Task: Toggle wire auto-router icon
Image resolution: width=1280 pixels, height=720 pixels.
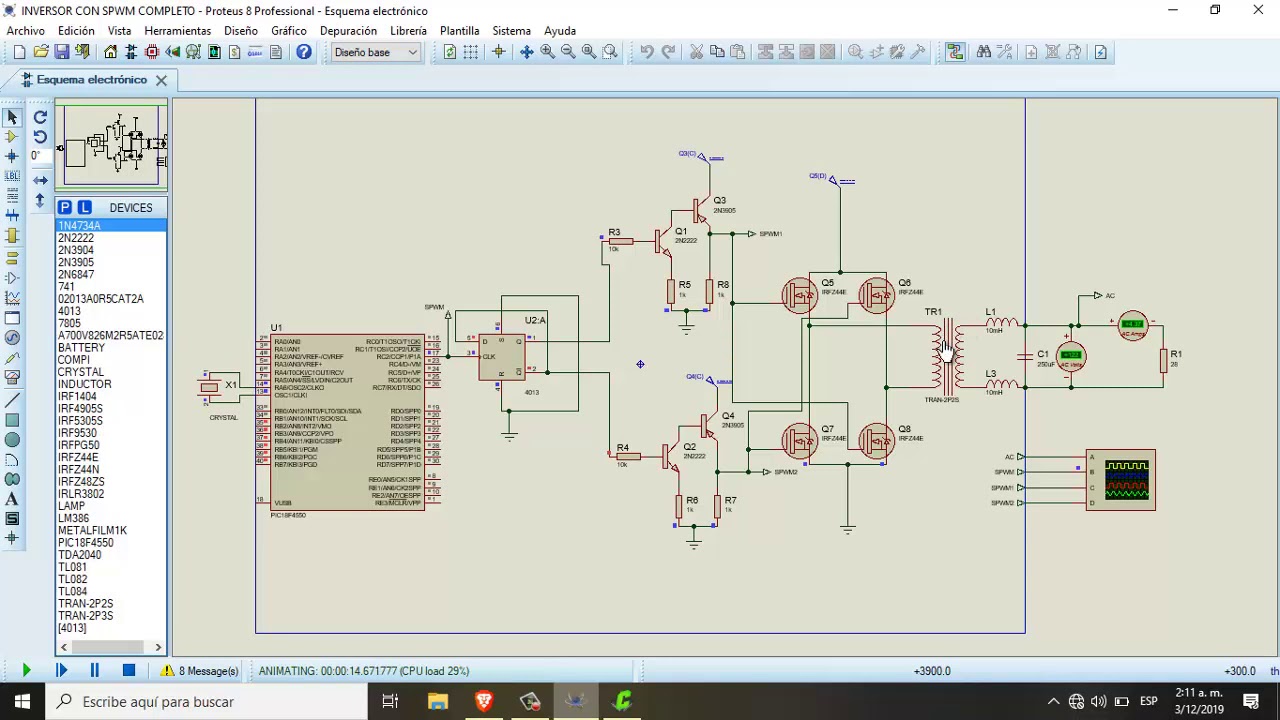Action: pyautogui.click(x=955, y=52)
